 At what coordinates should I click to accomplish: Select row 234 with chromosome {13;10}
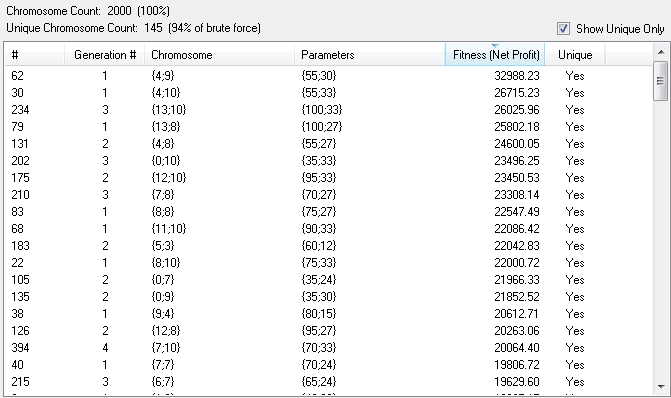tap(329, 110)
